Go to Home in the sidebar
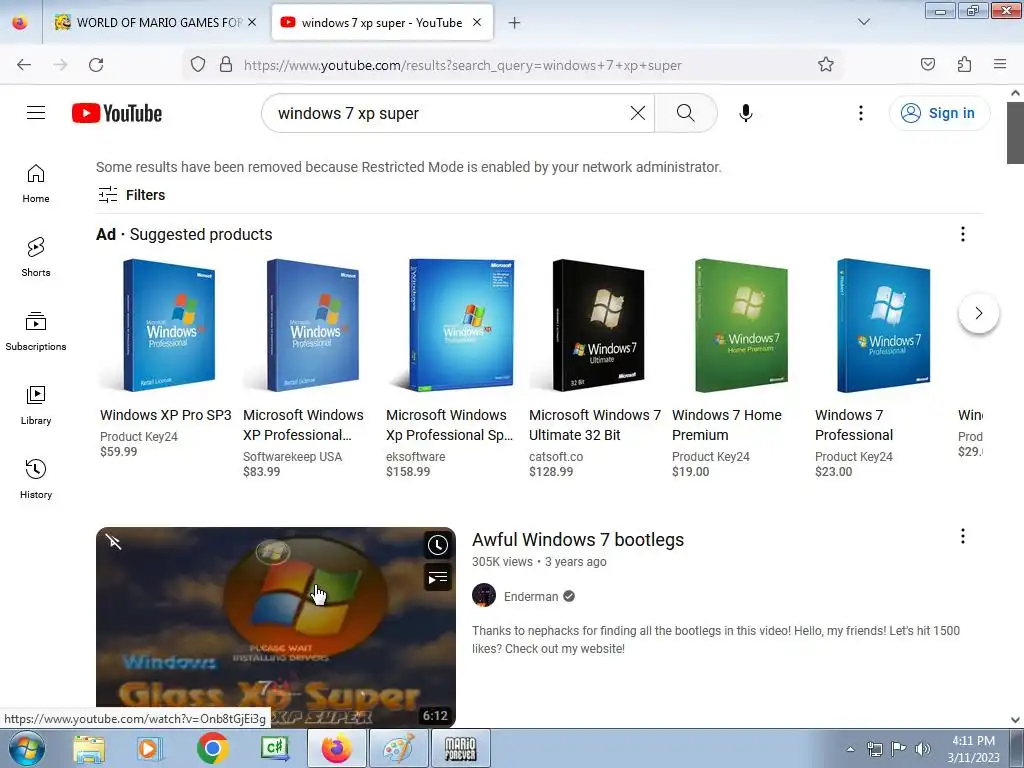The height and width of the screenshot is (768, 1024). tap(36, 184)
